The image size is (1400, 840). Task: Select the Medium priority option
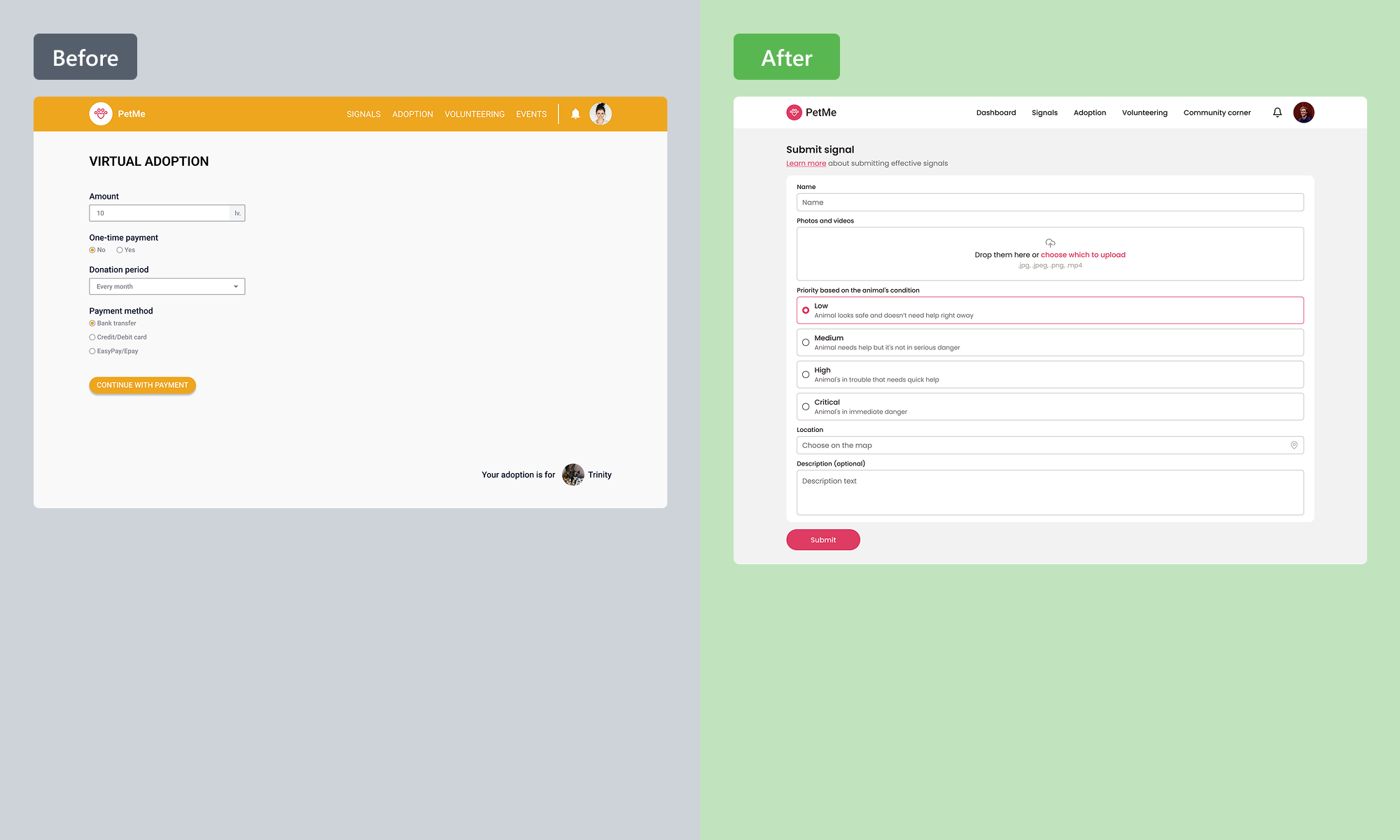pos(806,342)
